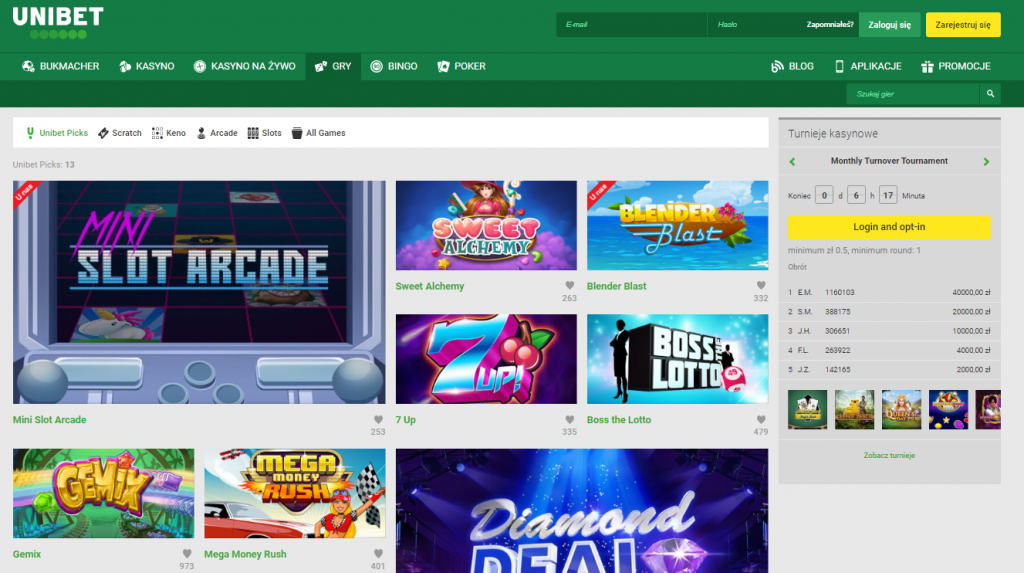
Task: Open third tournament game thumbnail
Action: click(x=901, y=410)
